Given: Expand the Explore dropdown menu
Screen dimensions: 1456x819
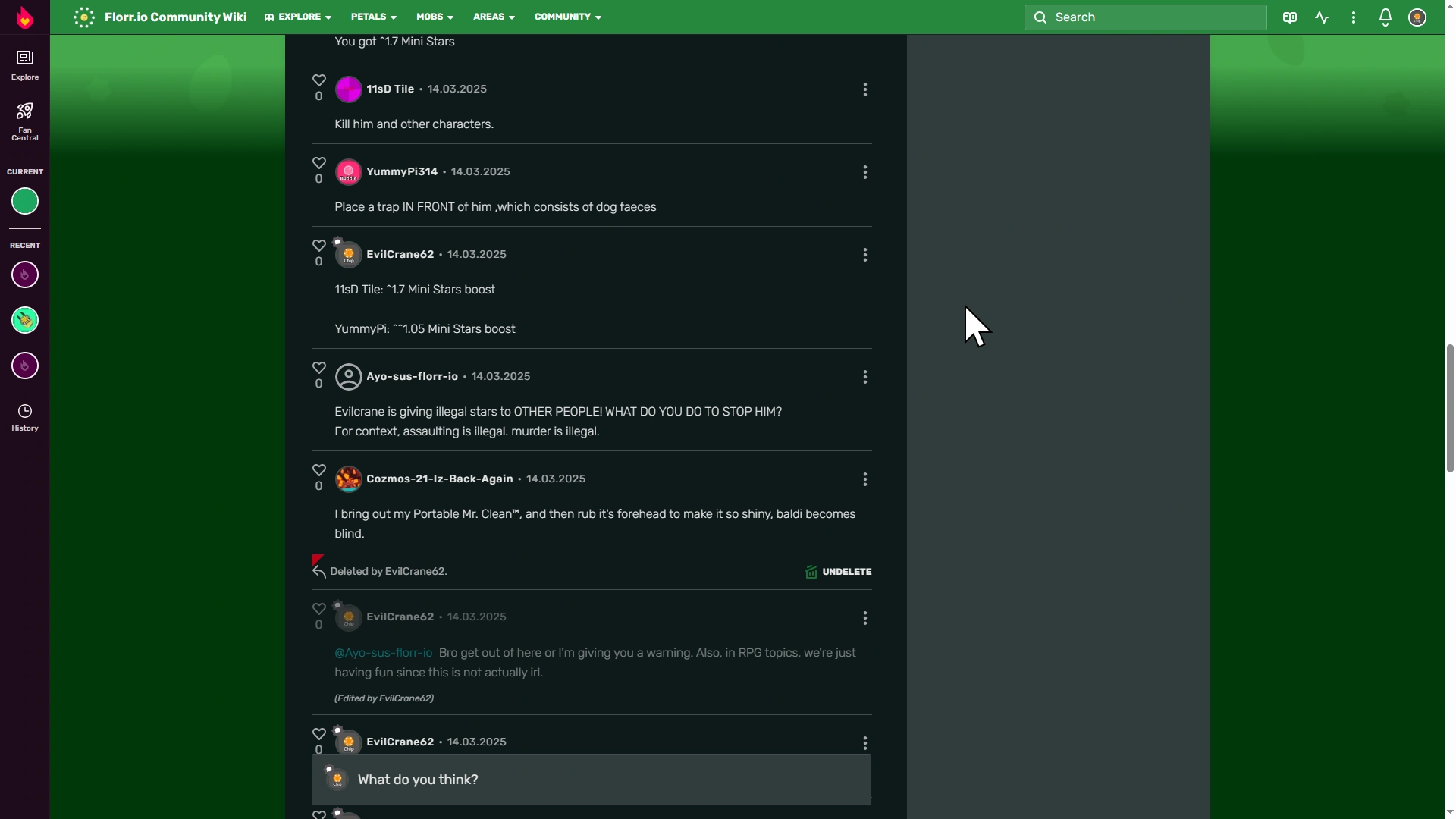Looking at the screenshot, I should coord(298,17).
